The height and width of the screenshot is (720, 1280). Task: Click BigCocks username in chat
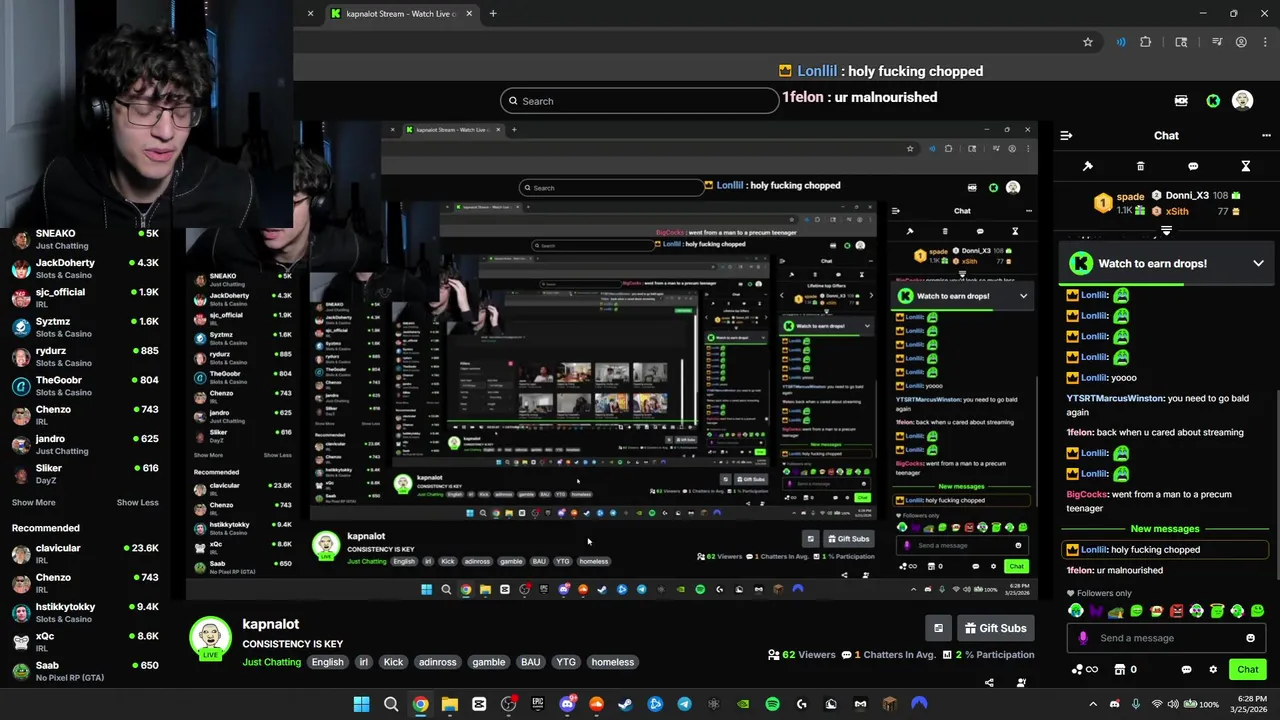(x=1088, y=494)
